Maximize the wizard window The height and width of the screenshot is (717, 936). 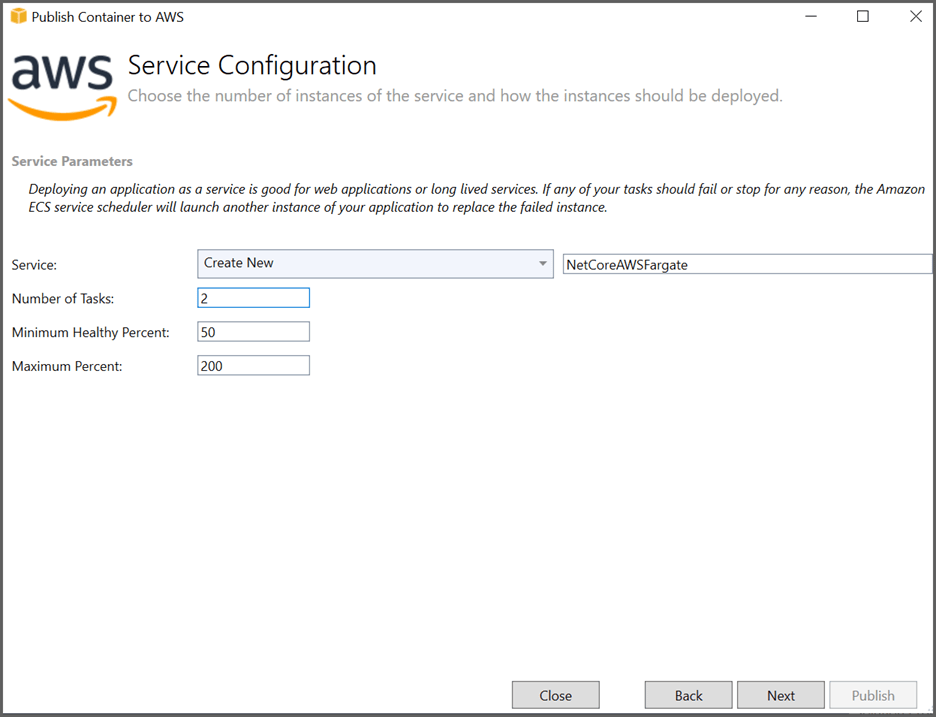click(x=862, y=16)
